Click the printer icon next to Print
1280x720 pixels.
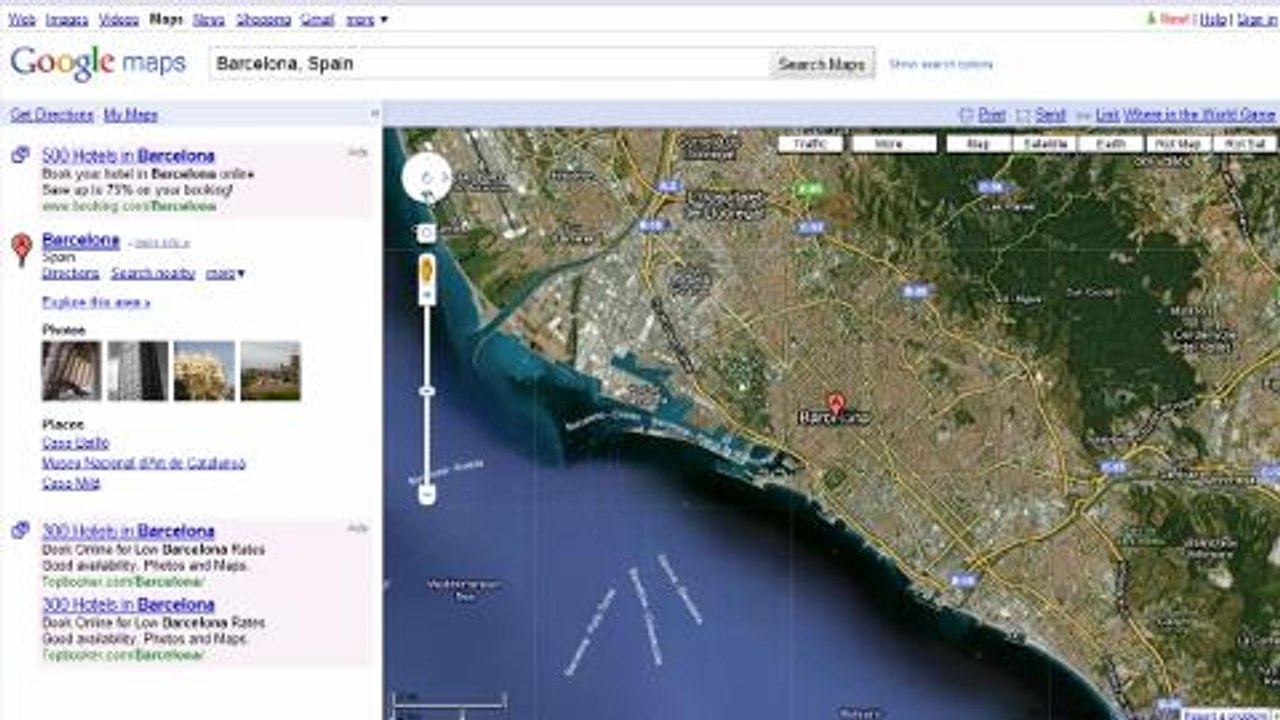(965, 115)
